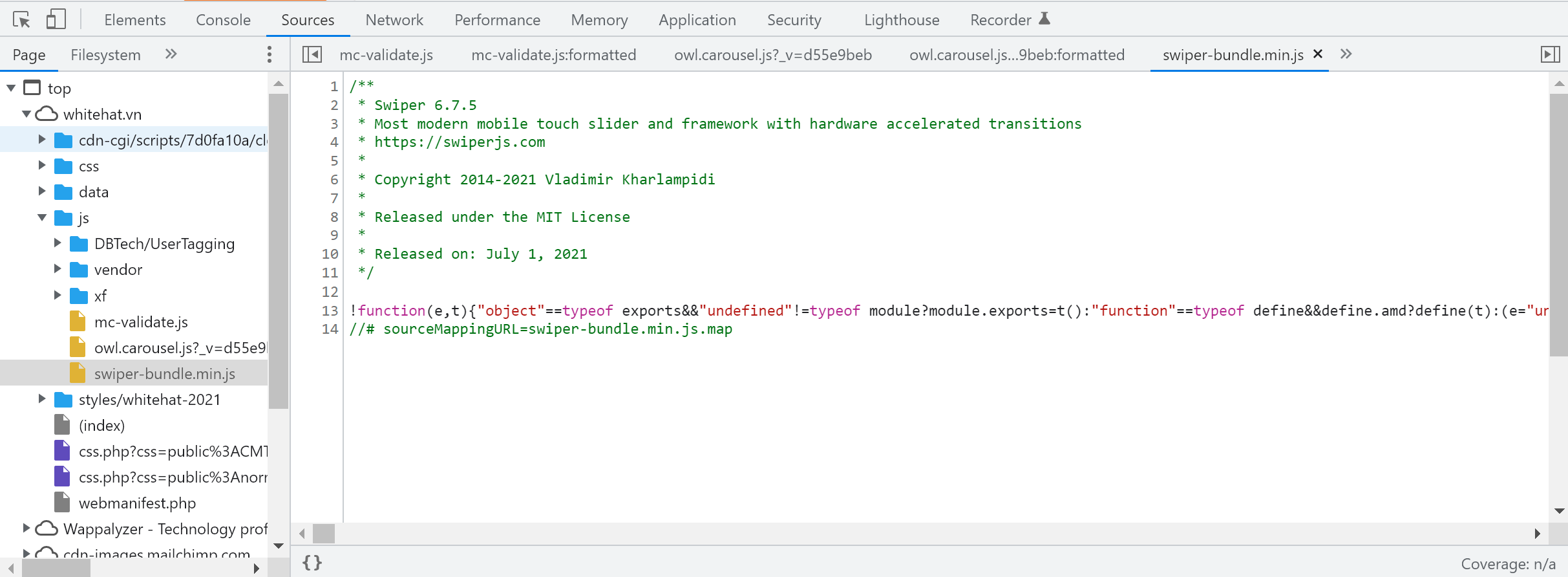Go to the Performance tab

point(497,20)
